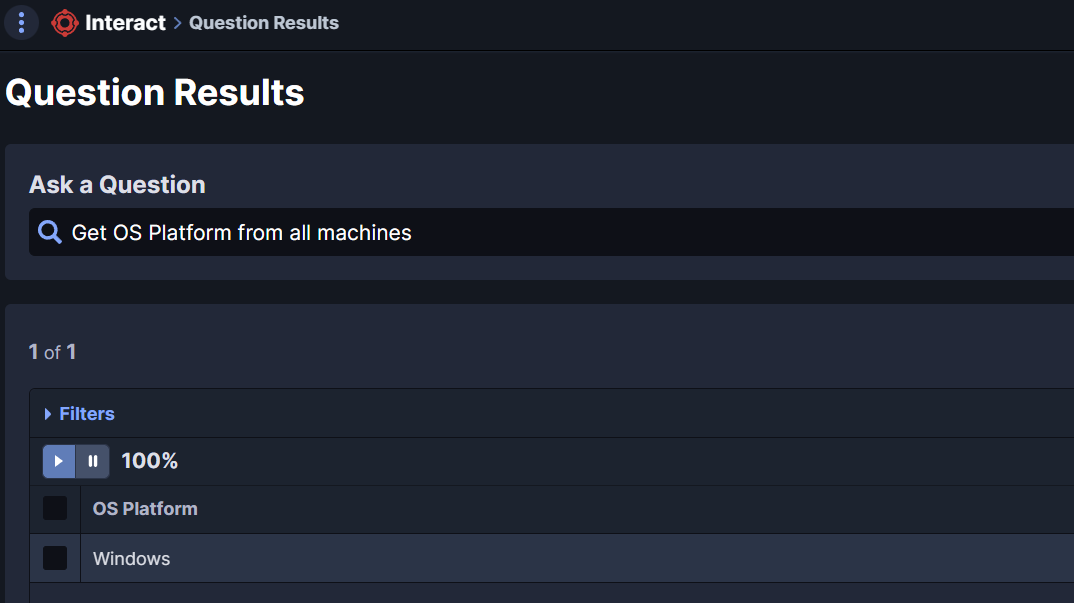
Task: Open the three-dot main menu
Action: click(x=21, y=22)
